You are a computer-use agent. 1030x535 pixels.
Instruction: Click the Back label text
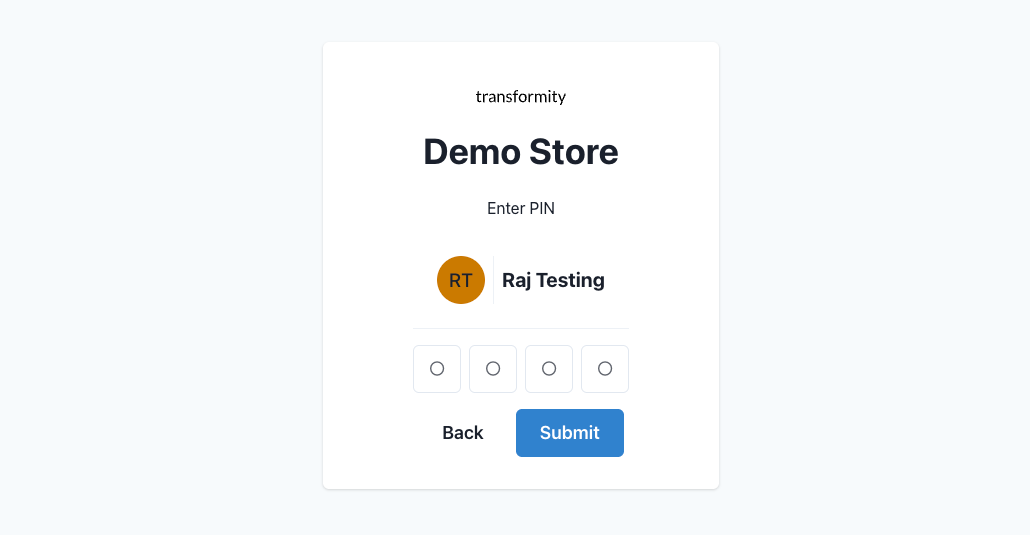tap(463, 433)
